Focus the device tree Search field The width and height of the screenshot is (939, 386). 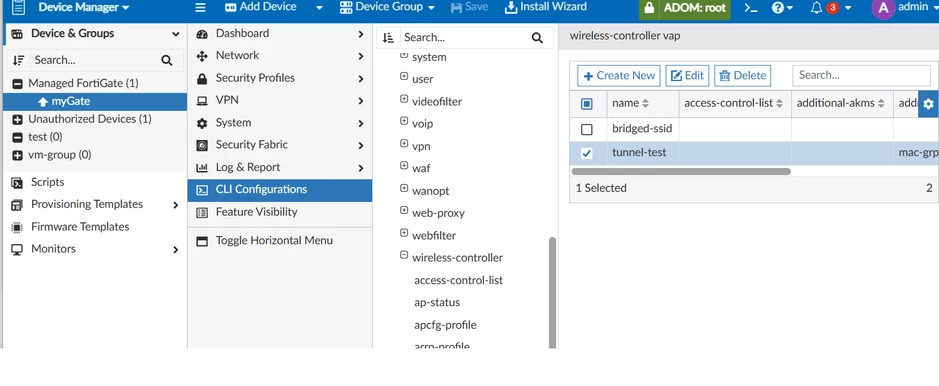[96, 60]
